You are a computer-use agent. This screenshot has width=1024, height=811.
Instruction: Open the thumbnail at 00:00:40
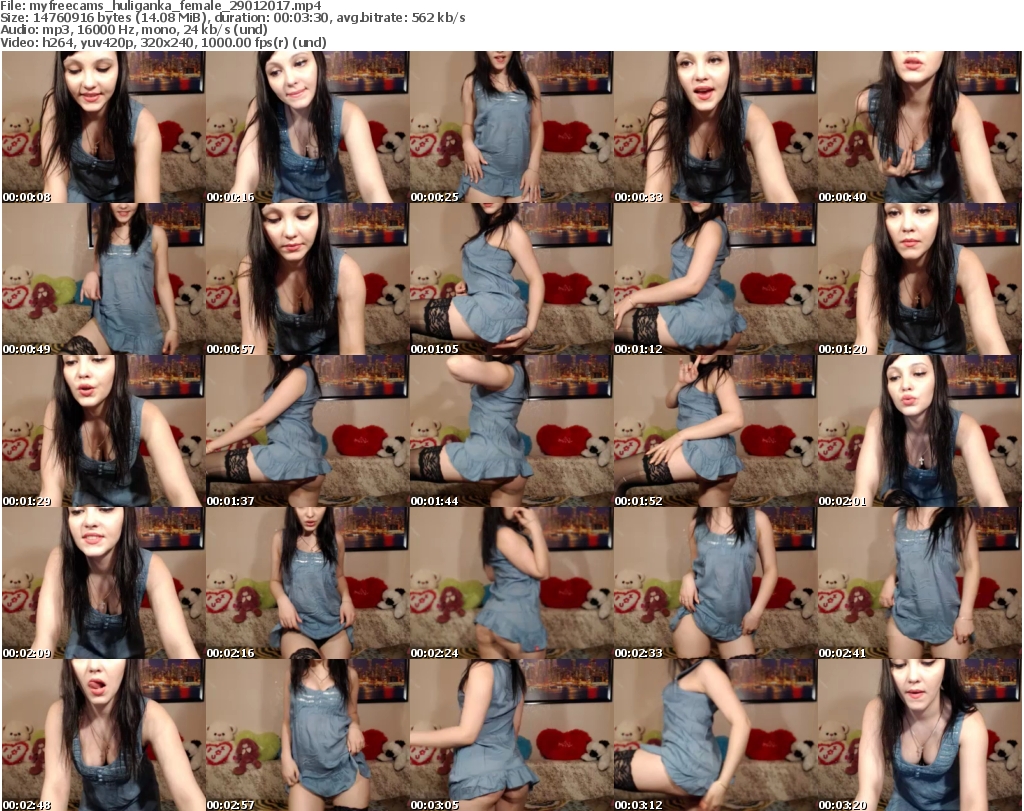pyautogui.click(x=920, y=127)
